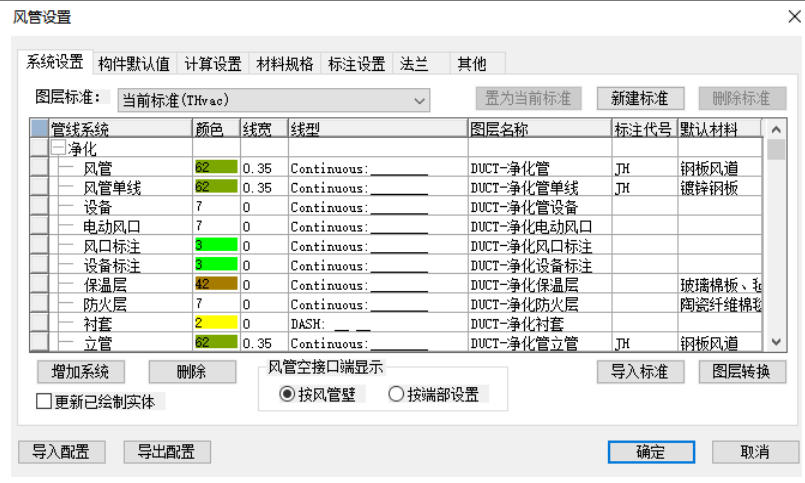805x483 pixels.
Task: Open the 图层标准 dropdown list
Action: (x=274, y=100)
